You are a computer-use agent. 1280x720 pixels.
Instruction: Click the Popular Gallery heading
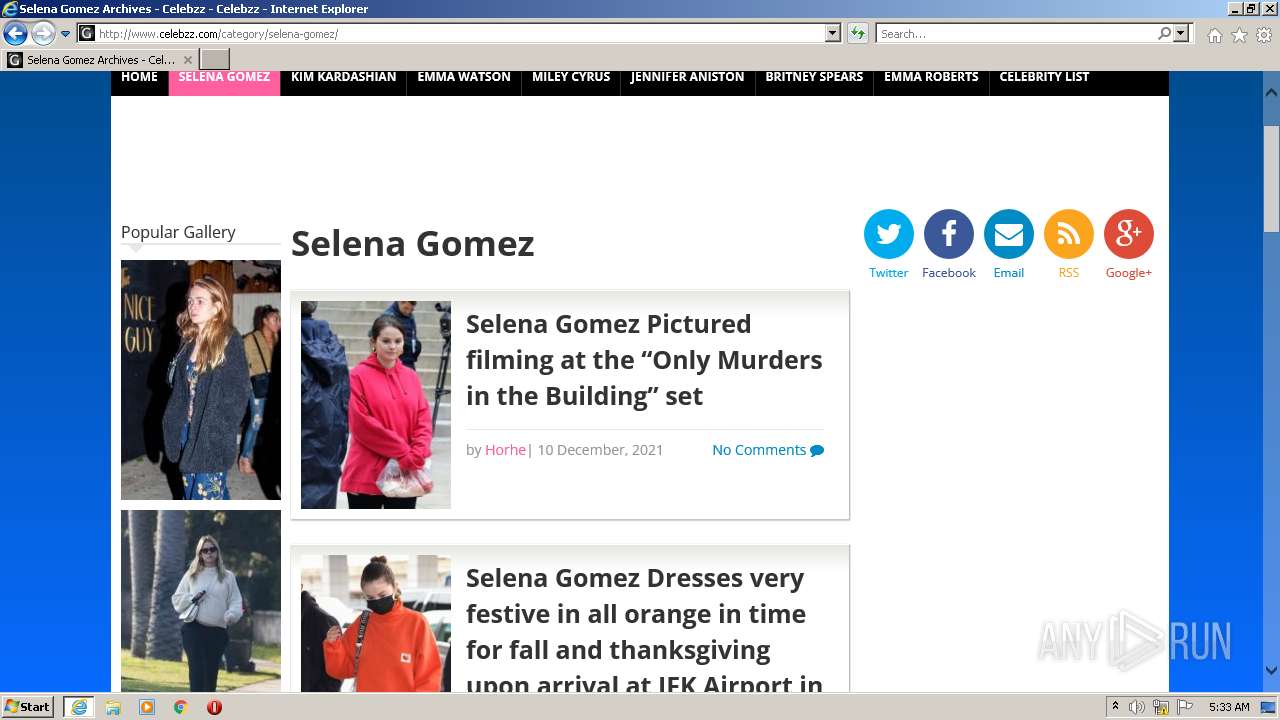[x=178, y=232]
